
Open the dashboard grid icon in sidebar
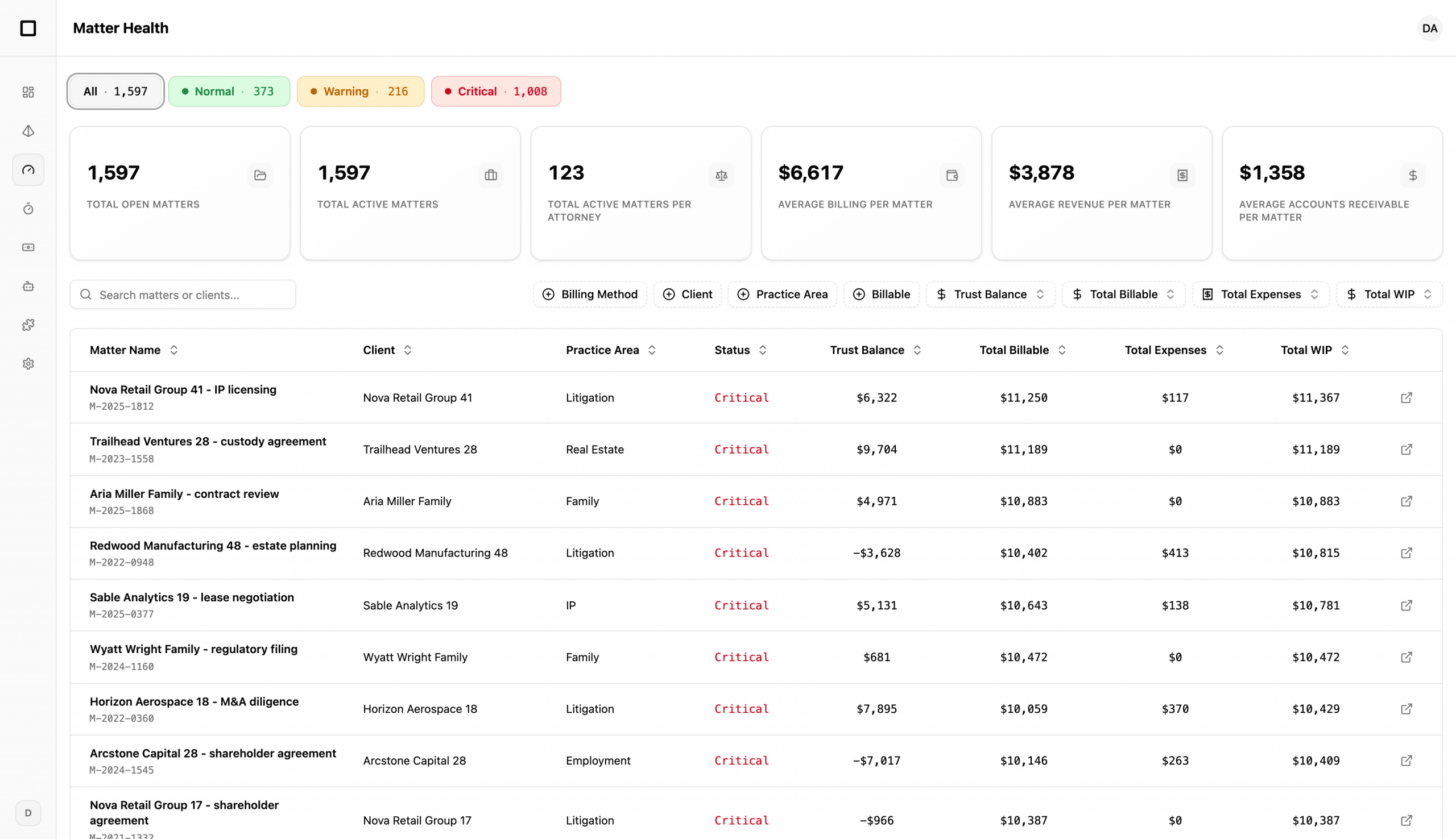(x=28, y=92)
